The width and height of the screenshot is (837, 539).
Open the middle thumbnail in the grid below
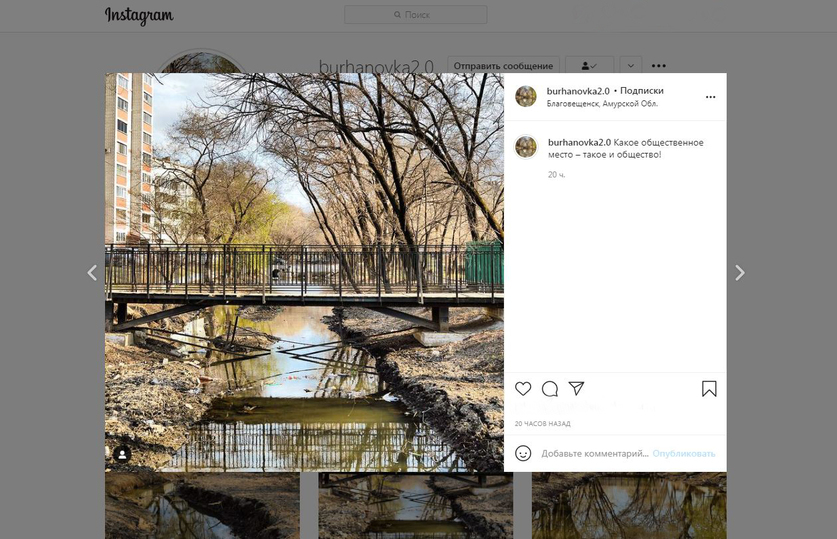coord(416,505)
